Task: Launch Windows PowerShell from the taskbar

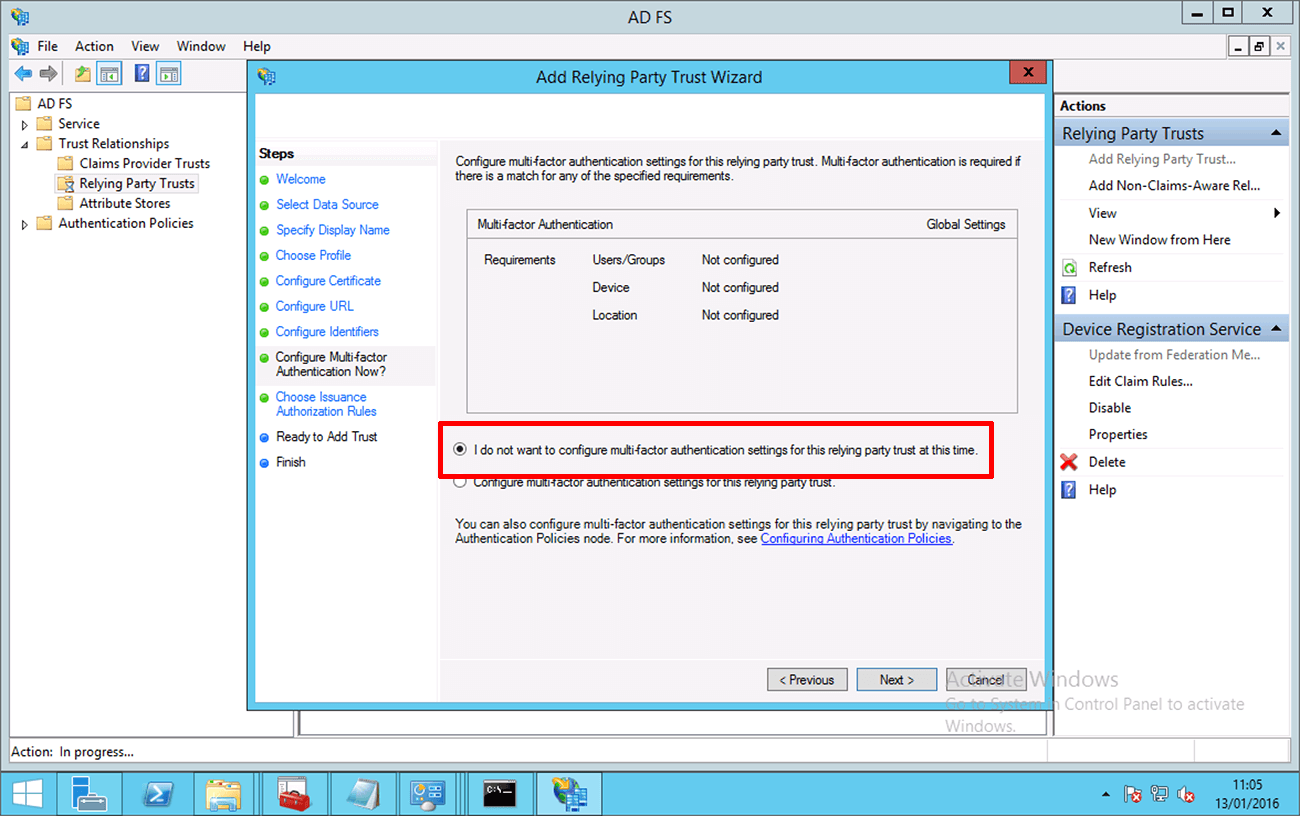Action: 160,794
